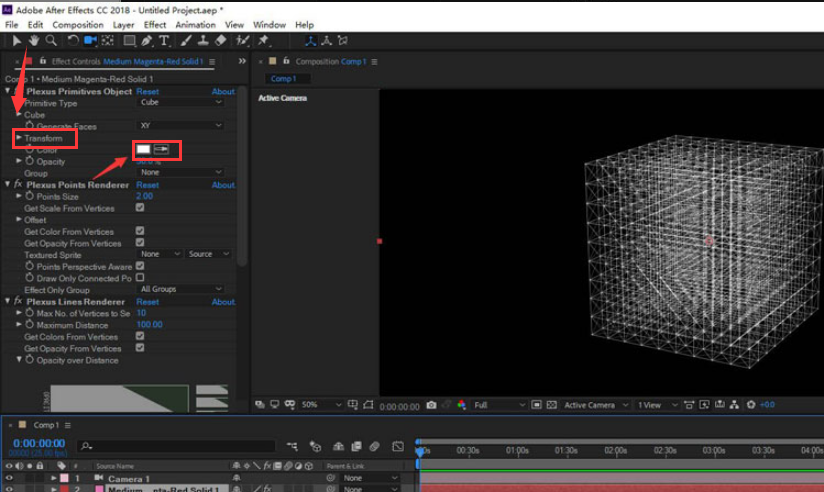Click About for Plexus Lines Renderer

pyautogui.click(x=223, y=302)
